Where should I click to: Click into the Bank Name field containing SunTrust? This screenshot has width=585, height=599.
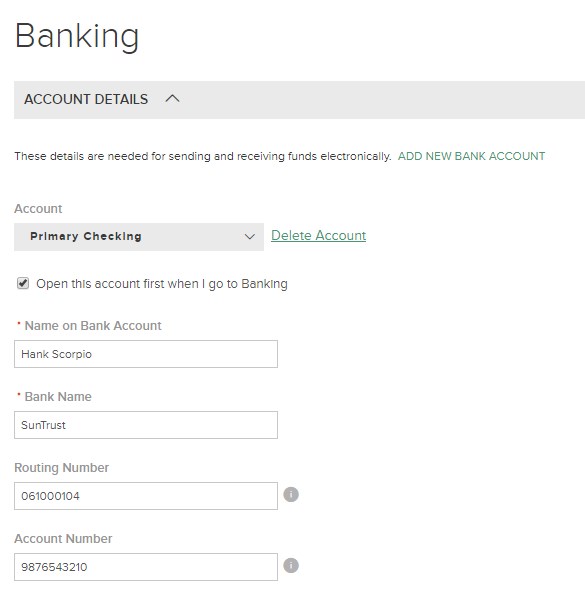coord(146,425)
